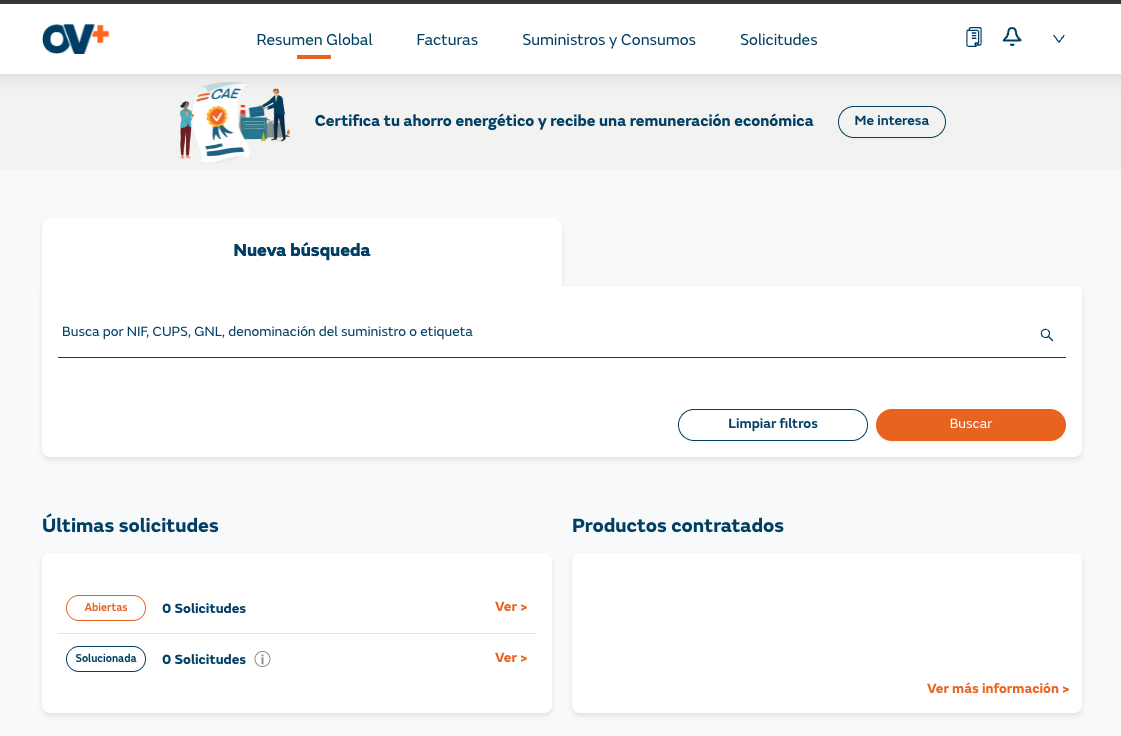Viewport: 1121px width, 736px height.
Task: Click Ver link for Abiertas solicitudes
Action: coord(510,607)
